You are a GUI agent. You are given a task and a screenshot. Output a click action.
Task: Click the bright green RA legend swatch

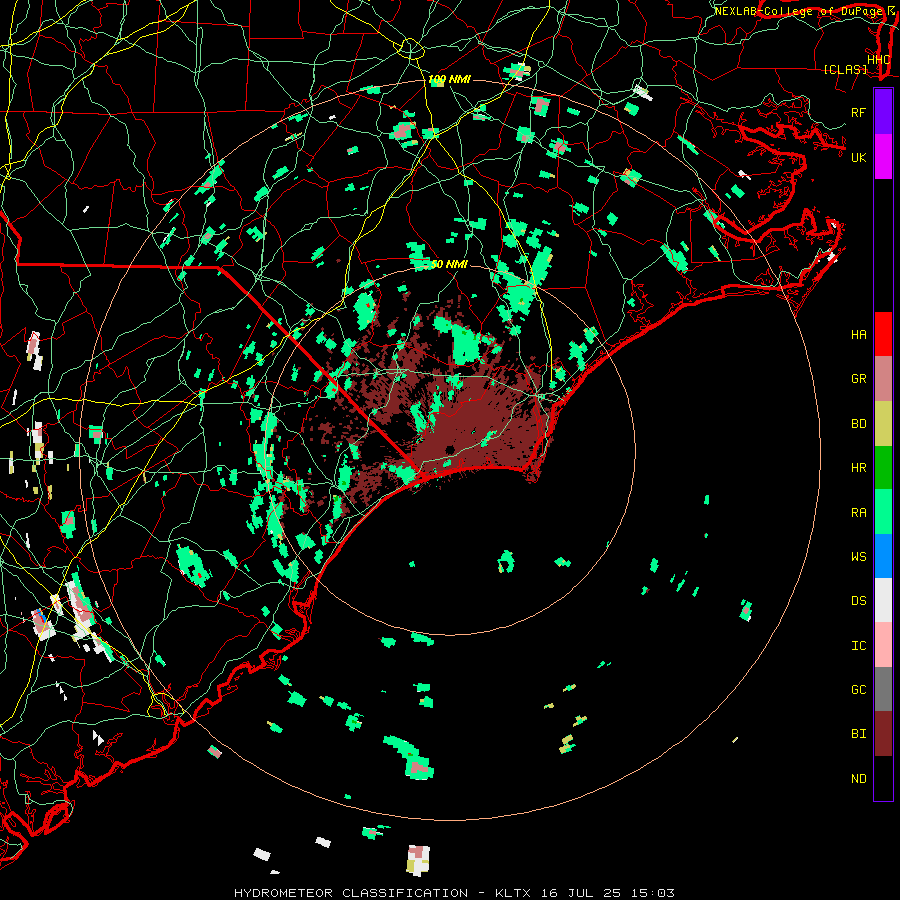tap(883, 511)
